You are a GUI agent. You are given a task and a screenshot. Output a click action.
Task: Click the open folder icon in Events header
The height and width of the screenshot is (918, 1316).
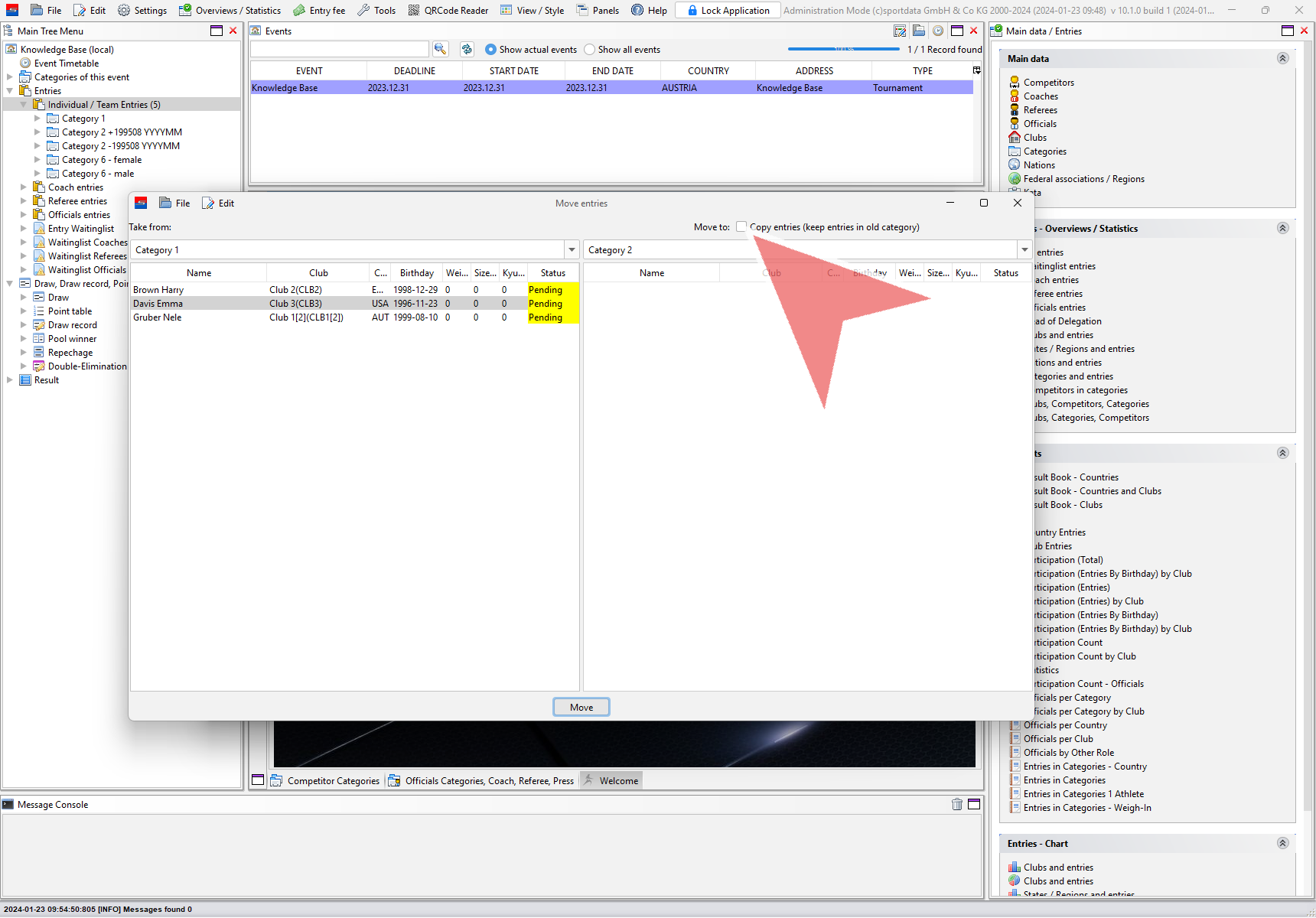tap(919, 31)
